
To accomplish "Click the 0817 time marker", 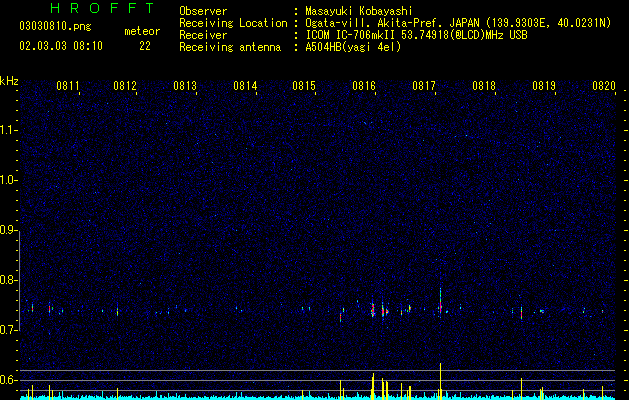I will pyautogui.click(x=424, y=85).
